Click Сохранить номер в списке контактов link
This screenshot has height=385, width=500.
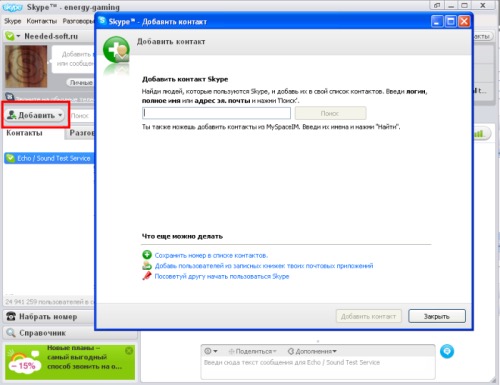pos(211,256)
